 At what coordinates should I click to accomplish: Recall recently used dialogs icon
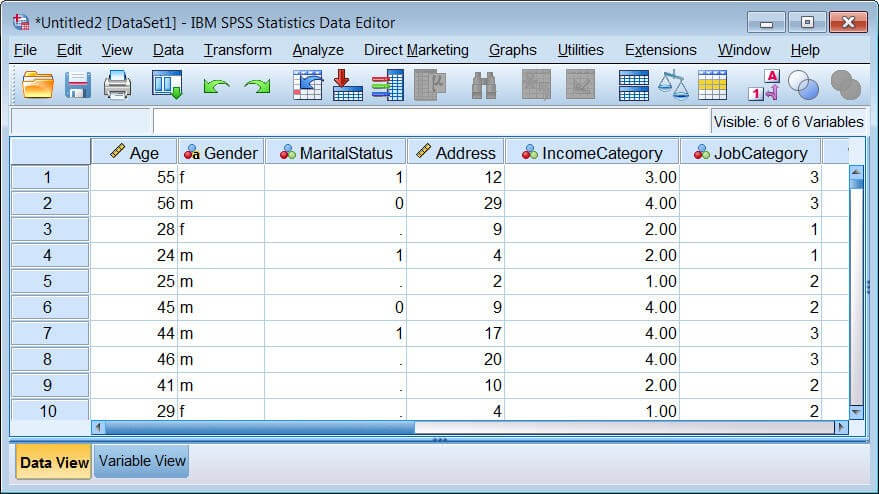167,85
